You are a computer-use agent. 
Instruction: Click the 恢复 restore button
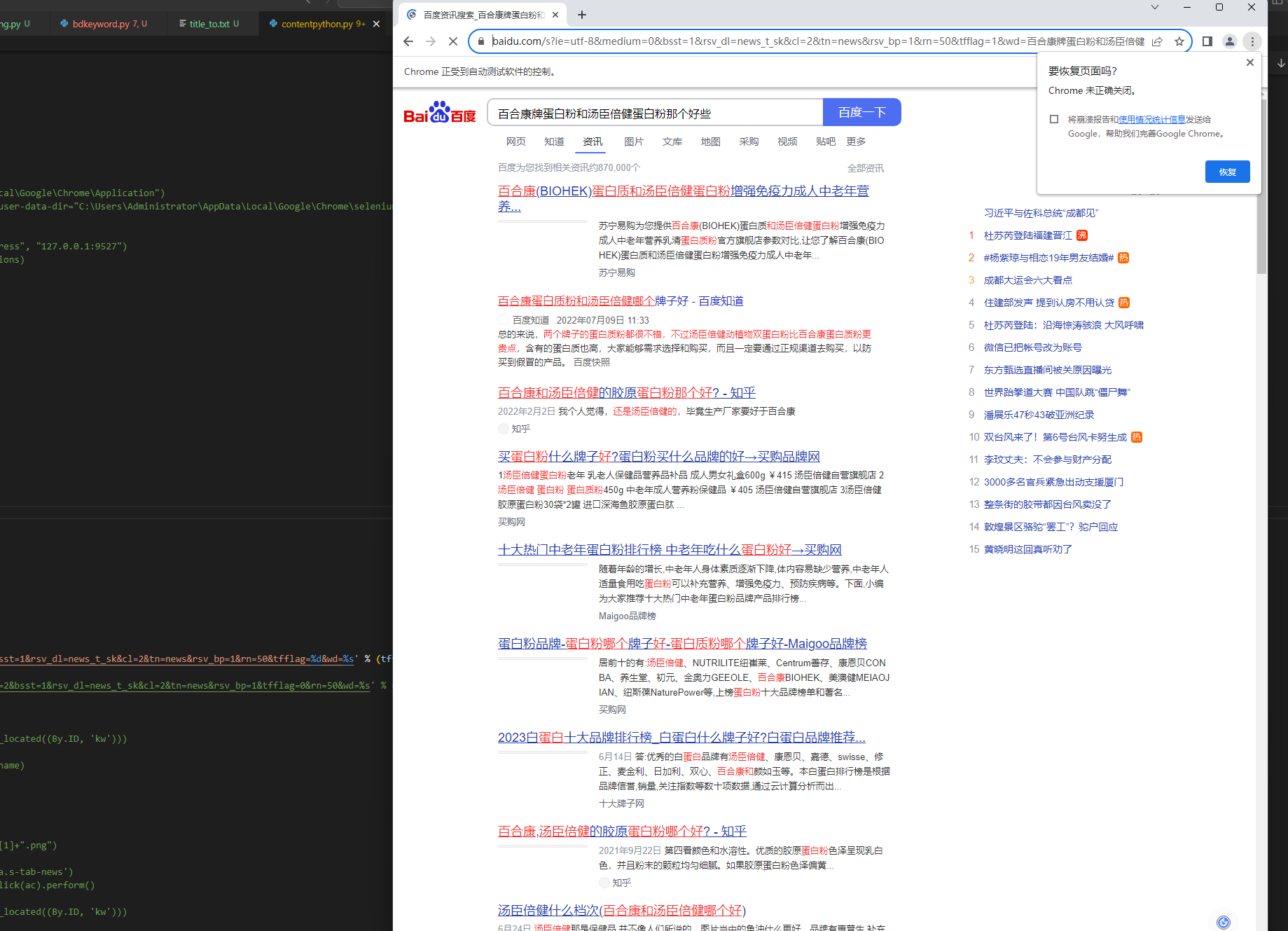[1227, 172]
